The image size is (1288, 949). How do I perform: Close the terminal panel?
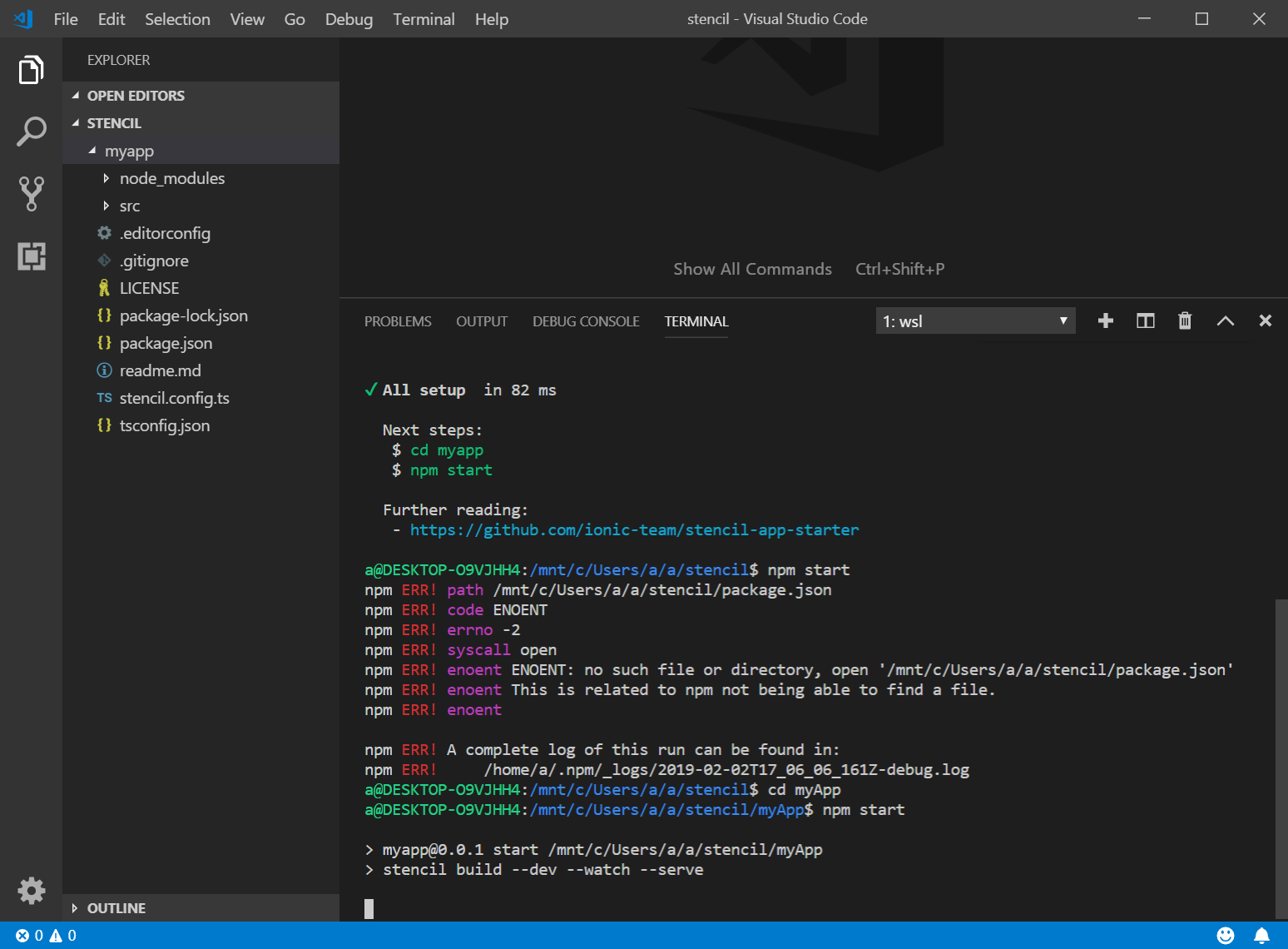pyautogui.click(x=1266, y=320)
